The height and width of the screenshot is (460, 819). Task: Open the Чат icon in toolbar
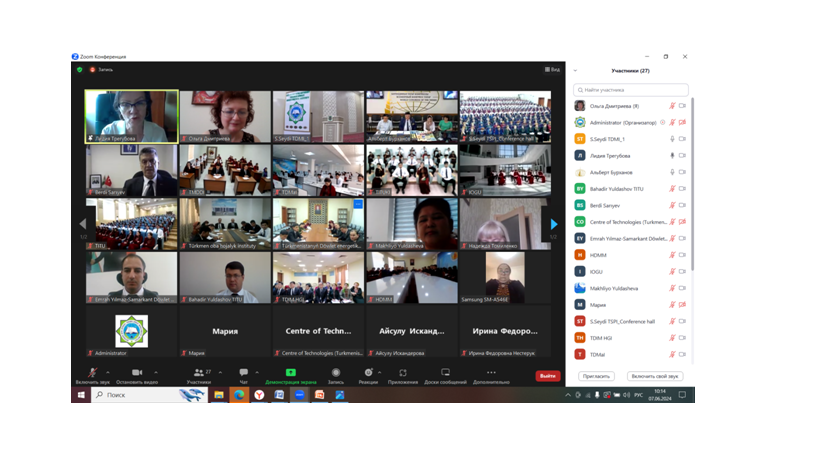pos(243,372)
